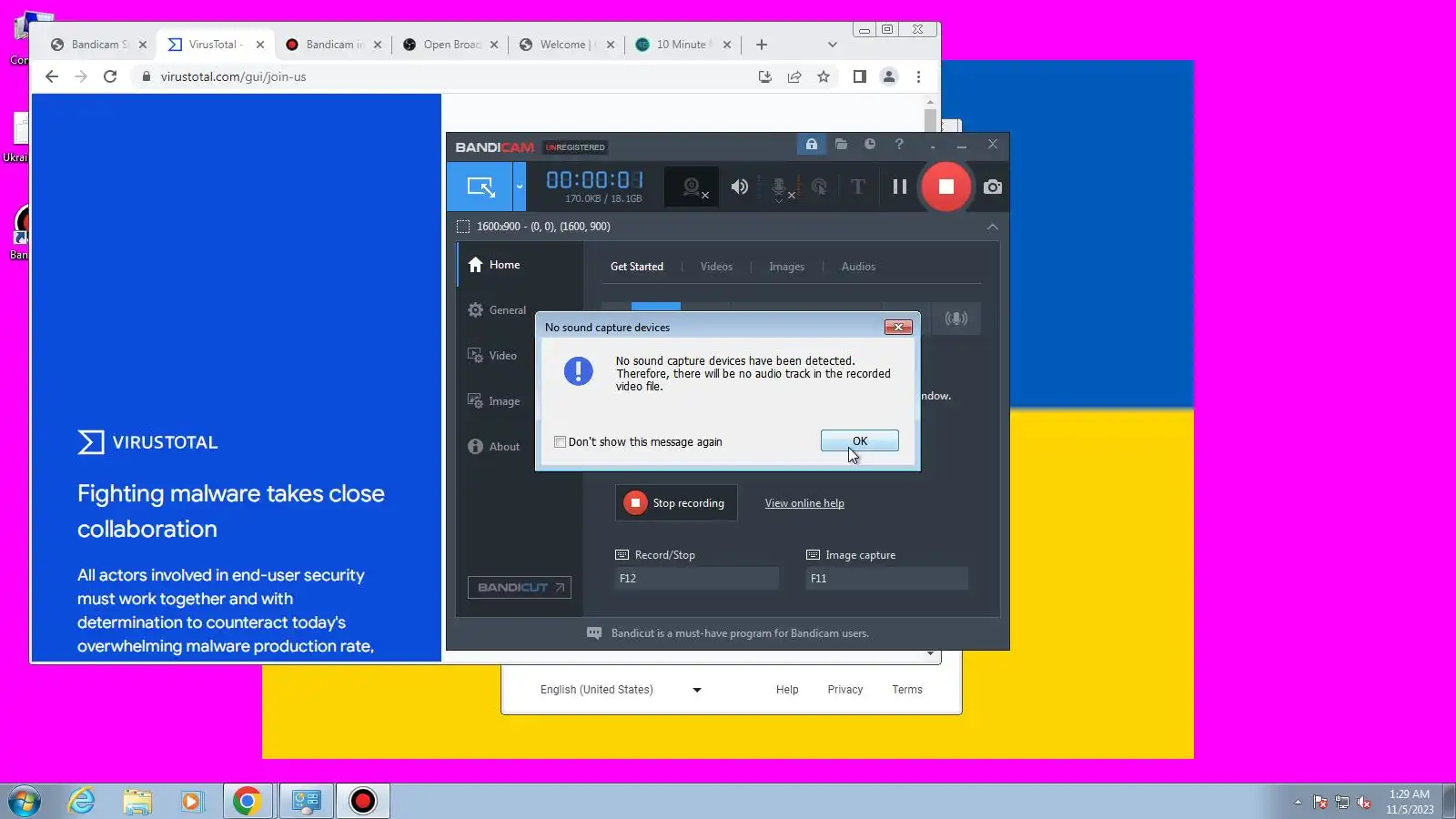Open Windows Explorer folder on the taskbar
1456x819 pixels.
[137, 801]
